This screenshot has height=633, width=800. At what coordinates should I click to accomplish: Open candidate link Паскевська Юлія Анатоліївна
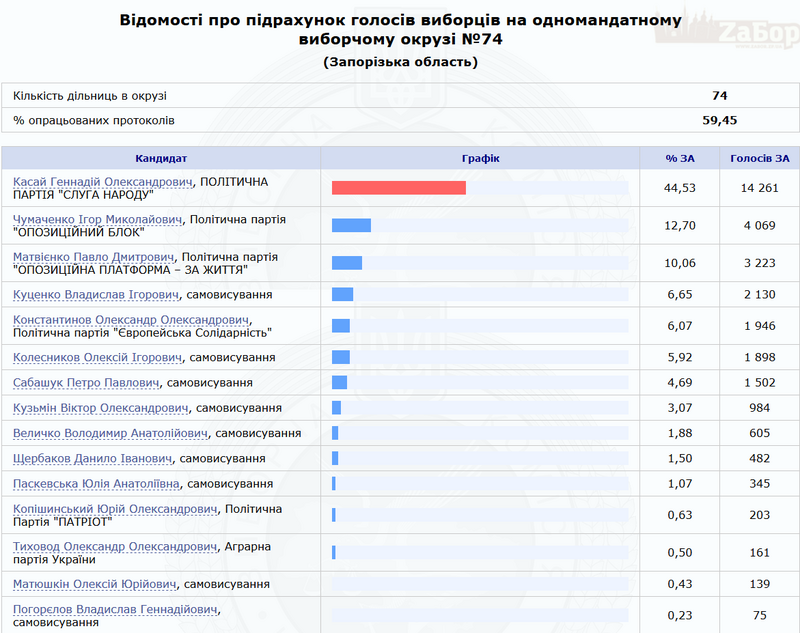(x=96, y=484)
